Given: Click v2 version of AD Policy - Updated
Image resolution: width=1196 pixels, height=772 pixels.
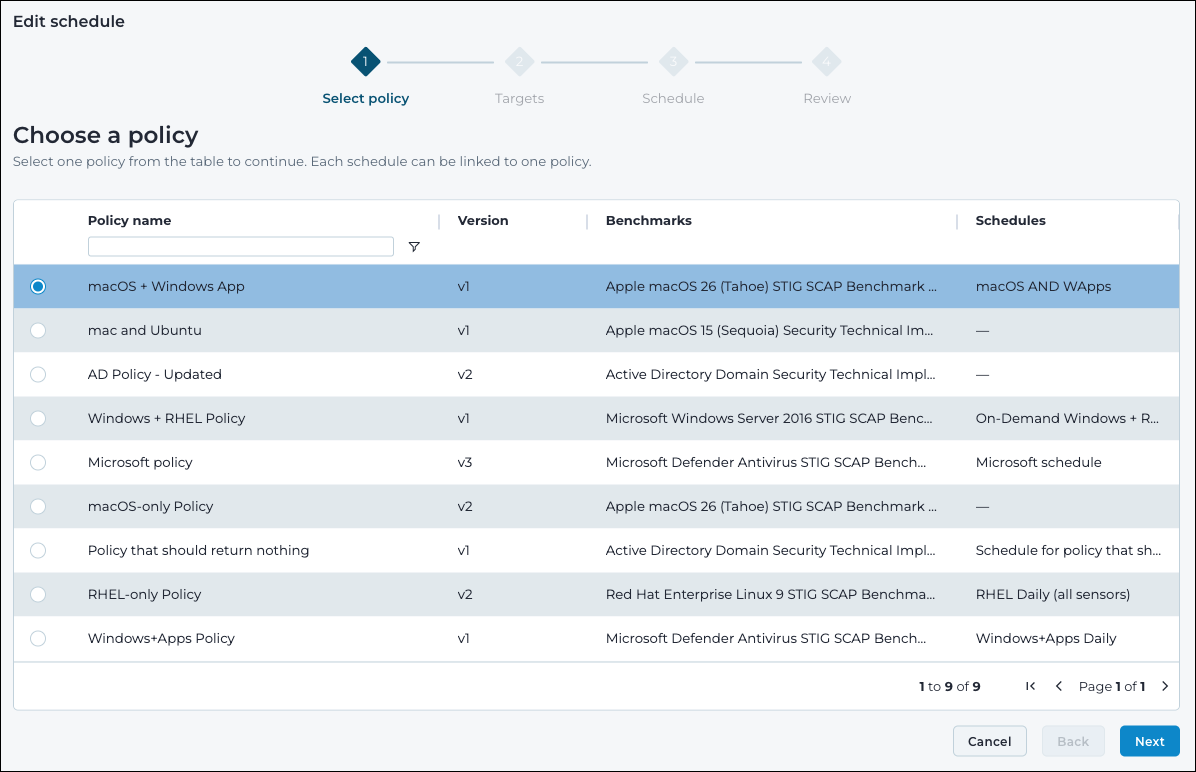Looking at the screenshot, I should pyautogui.click(x=465, y=375).
